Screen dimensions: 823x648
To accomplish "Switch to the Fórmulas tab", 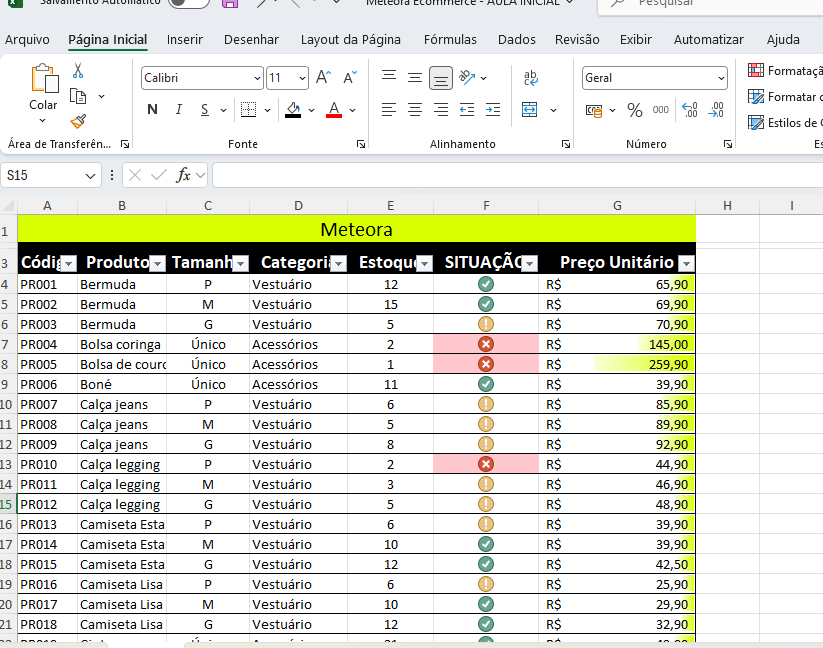I will pyautogui.click(x=450, y=40).
